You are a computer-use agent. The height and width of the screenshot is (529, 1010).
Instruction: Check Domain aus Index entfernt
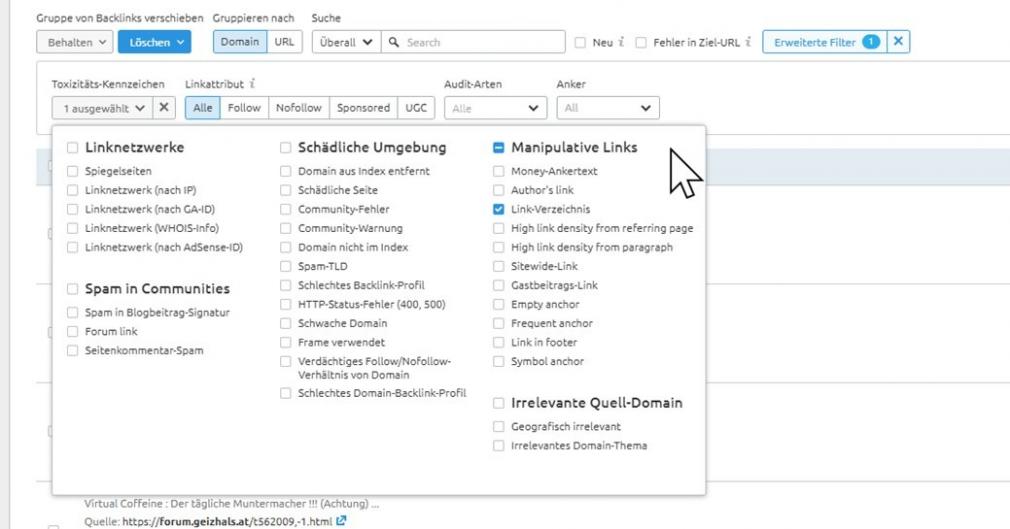point(285,171)
